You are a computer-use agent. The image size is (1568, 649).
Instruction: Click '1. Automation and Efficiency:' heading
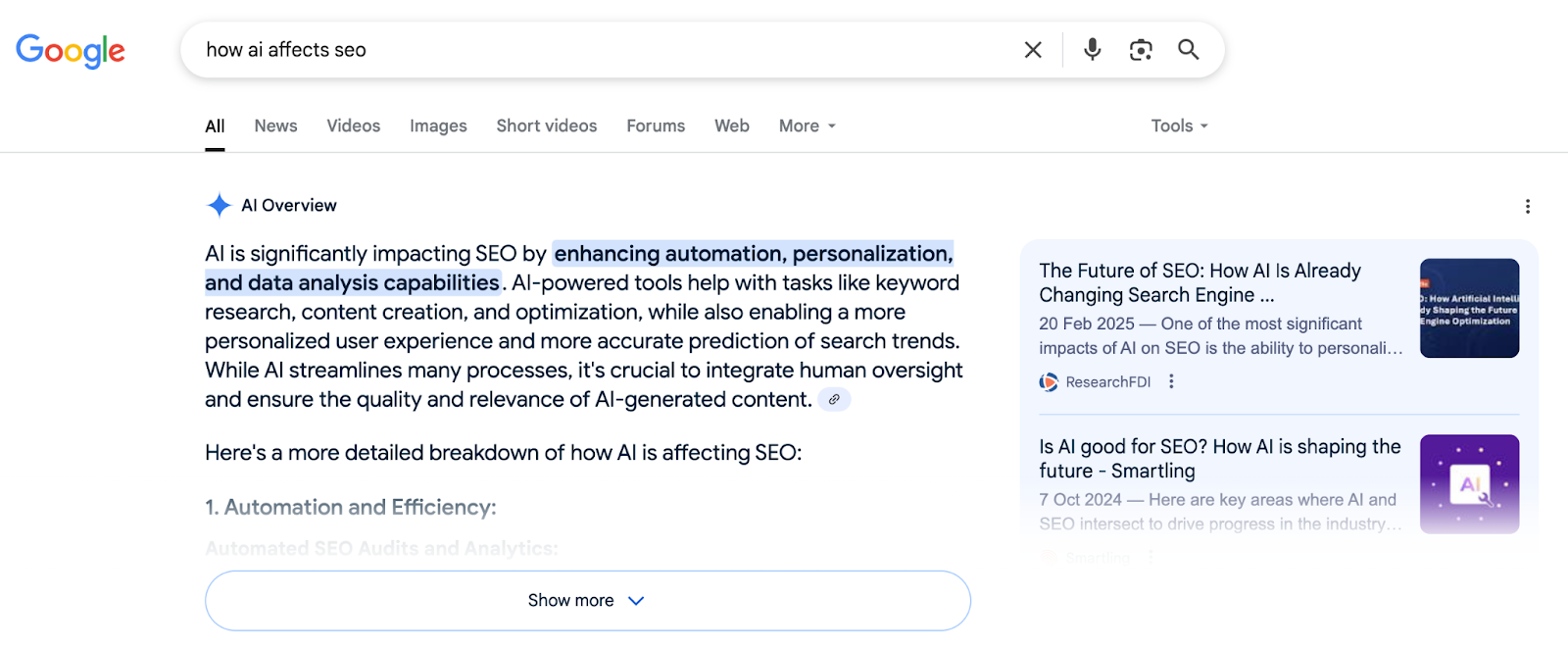351,507
